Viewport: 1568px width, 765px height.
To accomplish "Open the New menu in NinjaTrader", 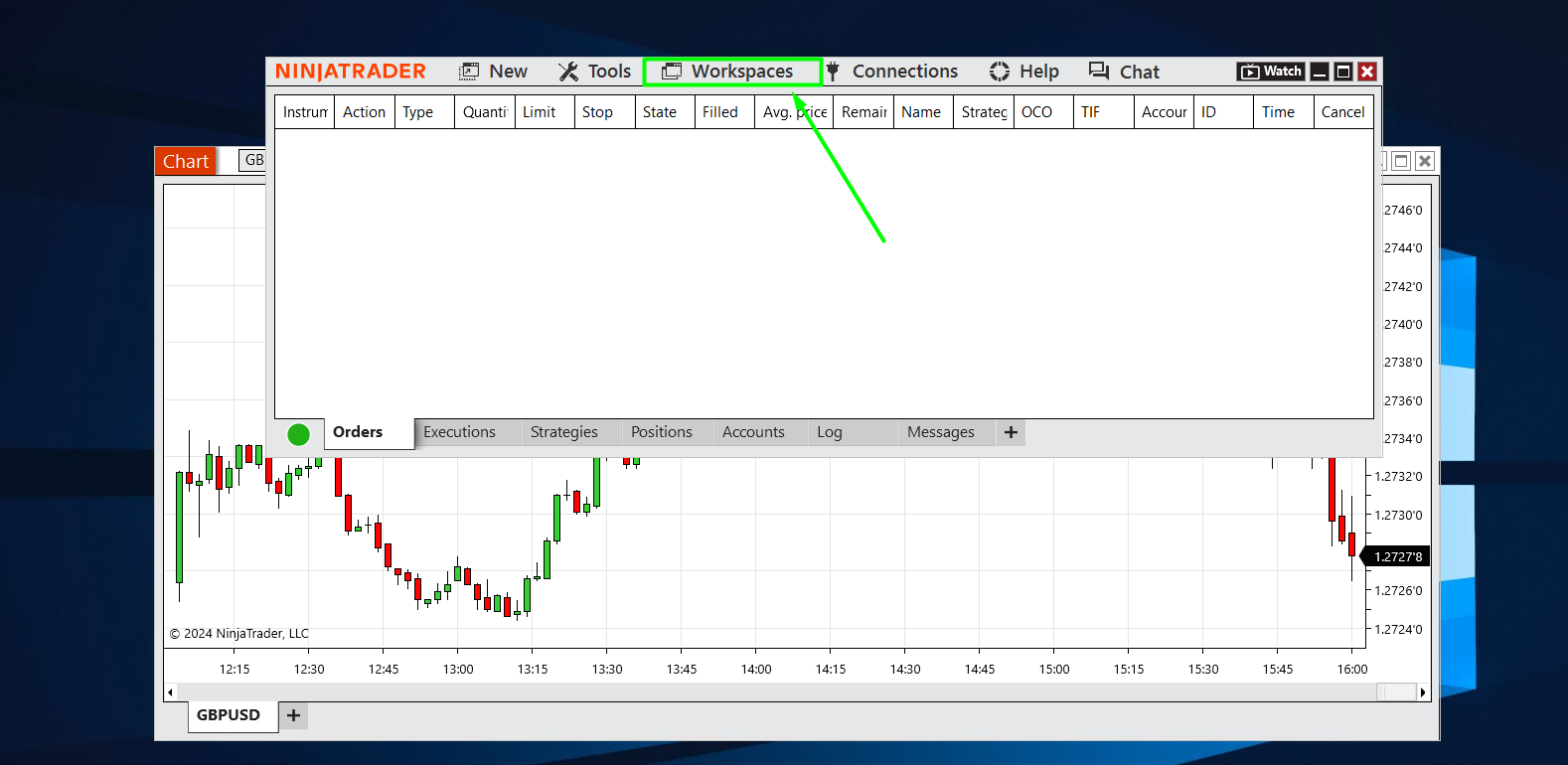I will click(x=494, y=72).
